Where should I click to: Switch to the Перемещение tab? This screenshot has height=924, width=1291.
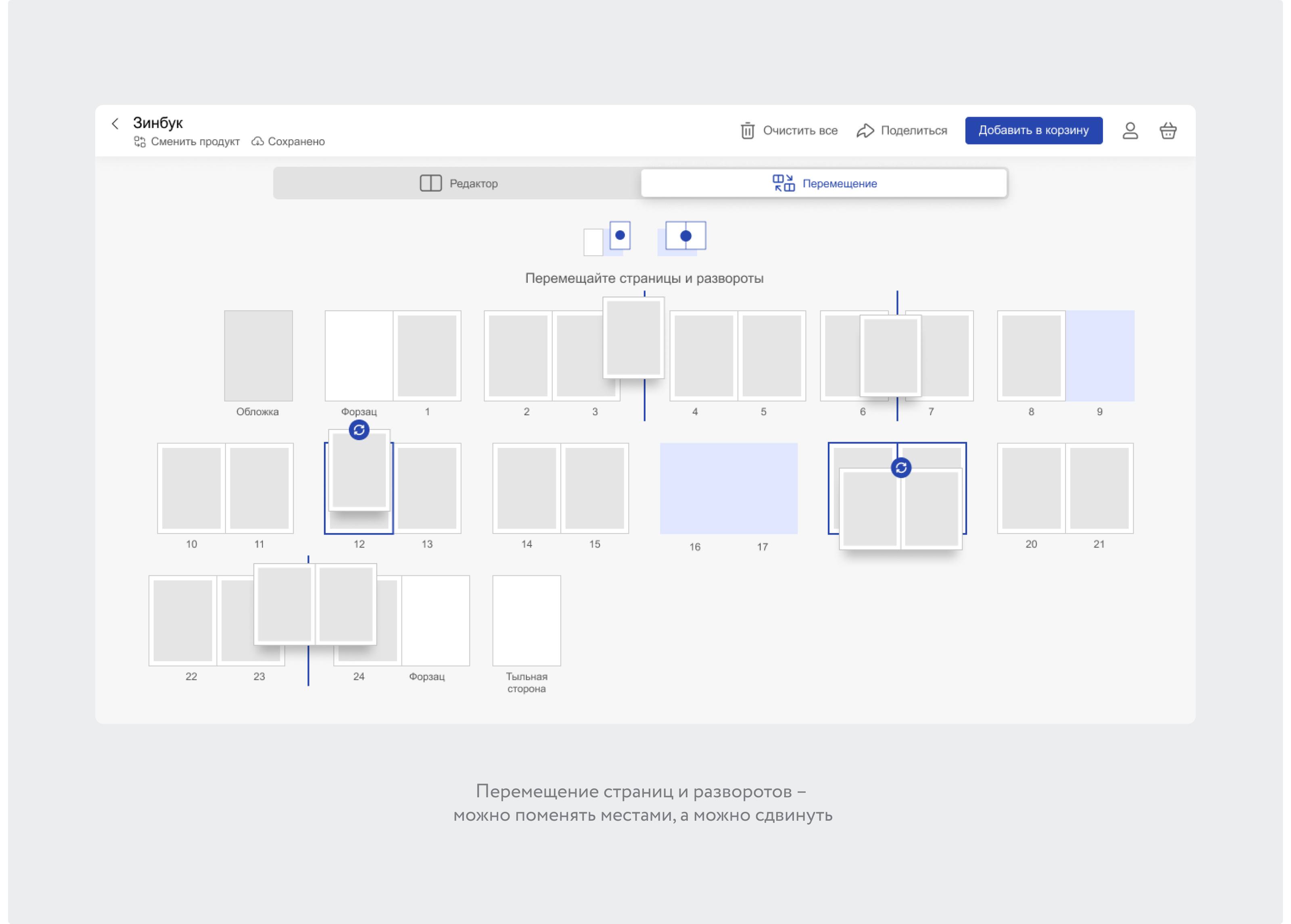point(824,183)
